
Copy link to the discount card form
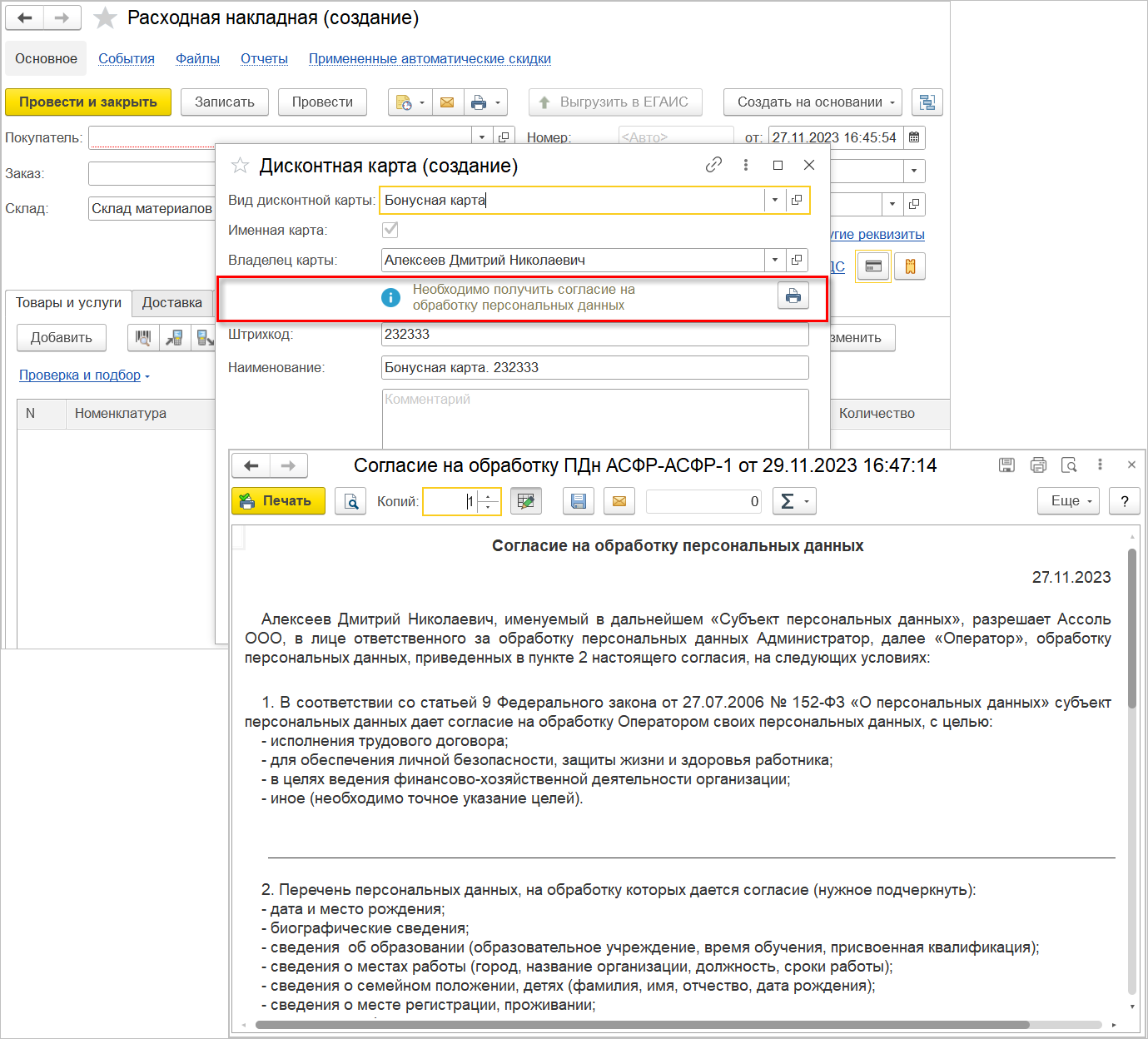click(x=713, y=165)
